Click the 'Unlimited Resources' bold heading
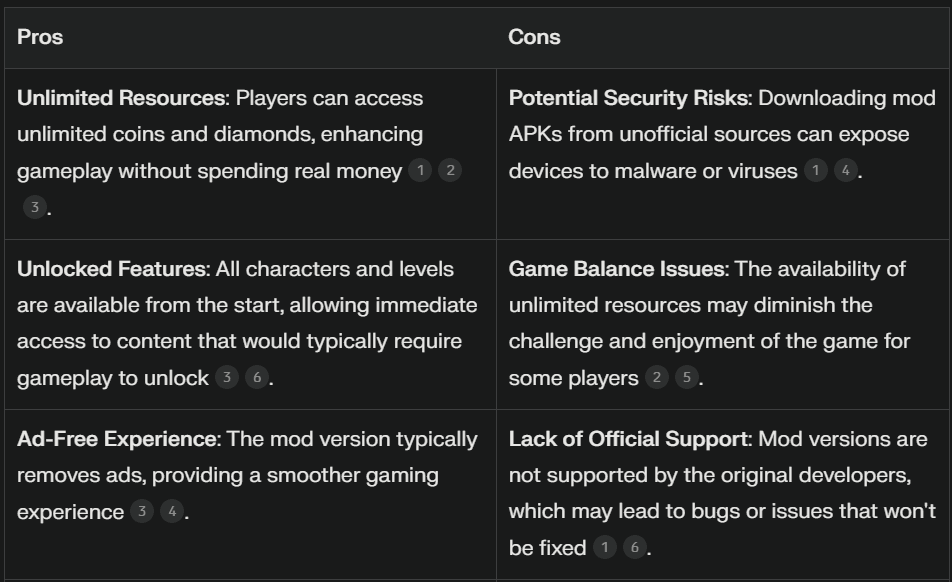This screenshot has width=952, height=582. click(121, 98)
